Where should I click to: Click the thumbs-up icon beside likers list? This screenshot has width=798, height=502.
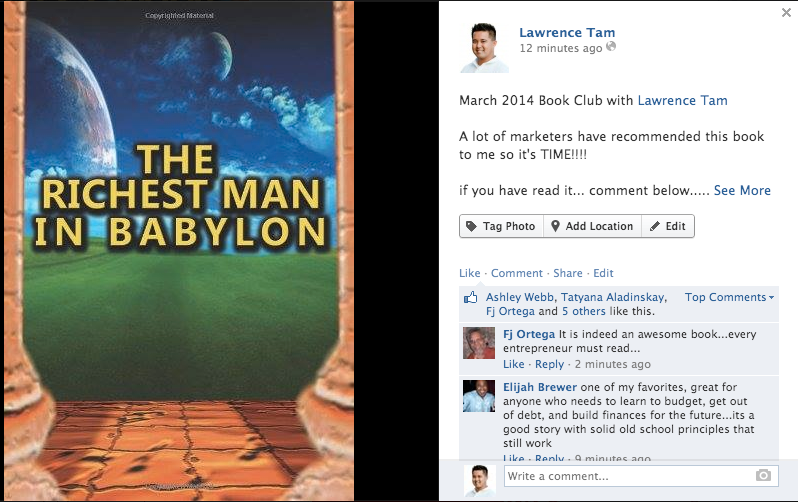(x=471, y=297)
